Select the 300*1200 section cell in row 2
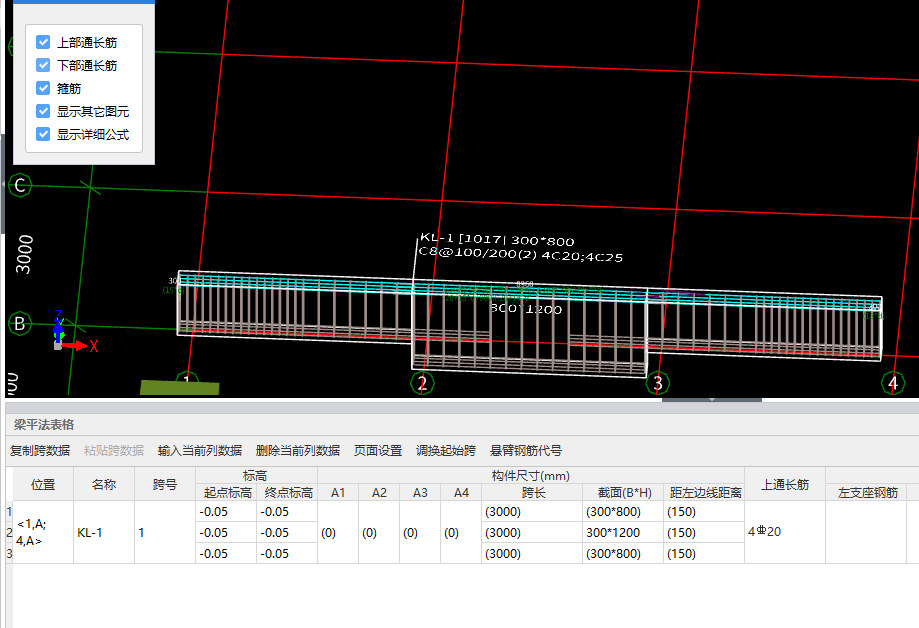Screen dimensions: 919x628 click(x=623, y=532)
